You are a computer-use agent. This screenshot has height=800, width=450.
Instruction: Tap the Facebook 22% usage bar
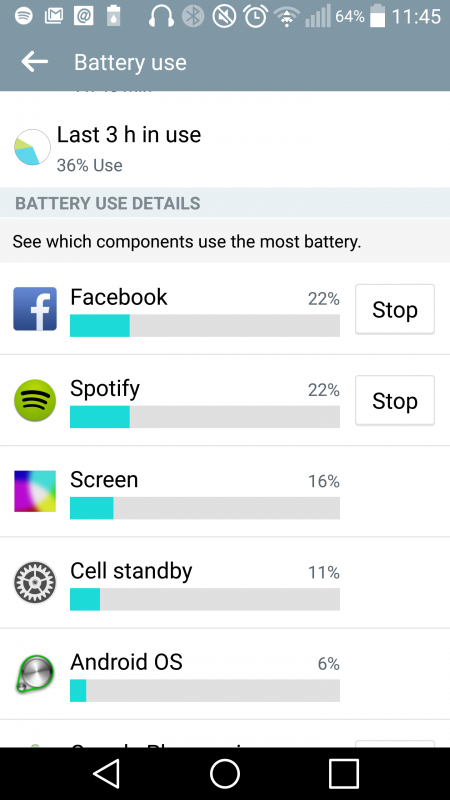click(x=205, y=326)
